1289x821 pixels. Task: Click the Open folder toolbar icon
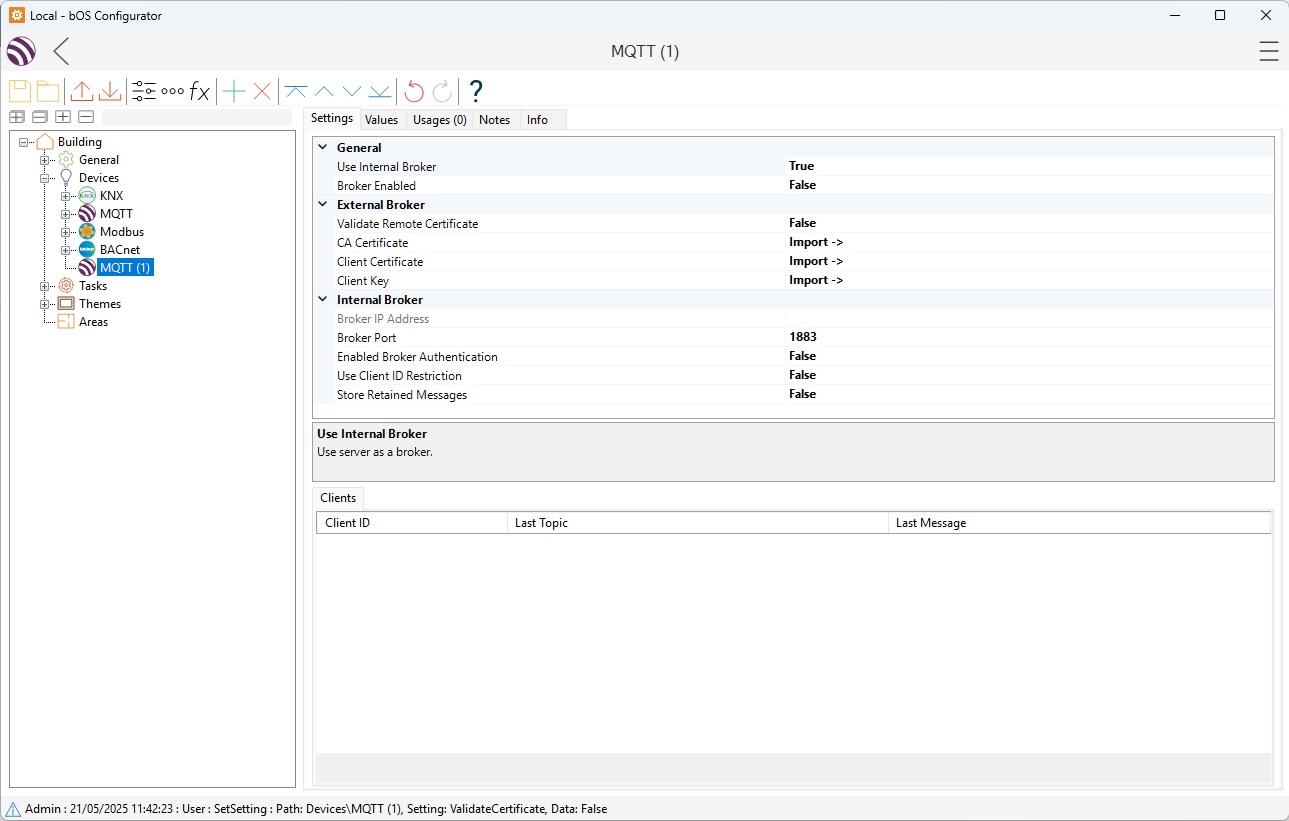pos(48,91)
